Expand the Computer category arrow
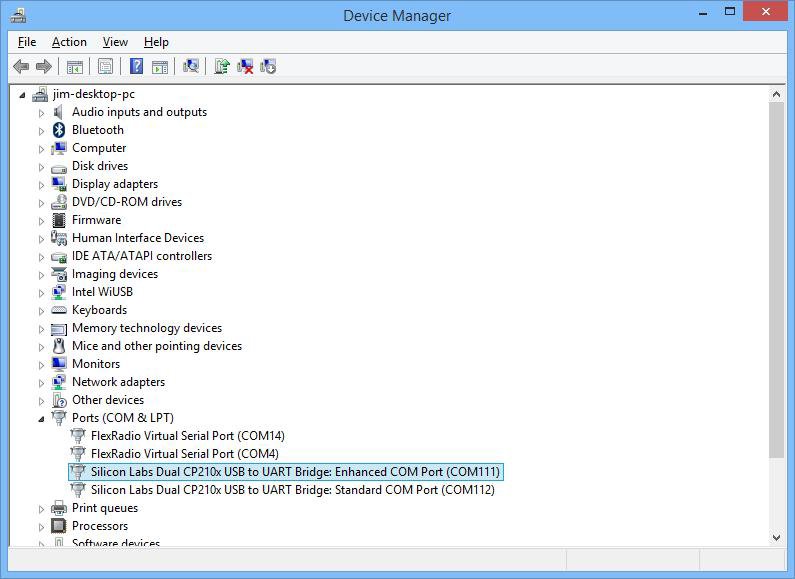The height and width of the screenshot is (579, 795). [x=42, y=149]
